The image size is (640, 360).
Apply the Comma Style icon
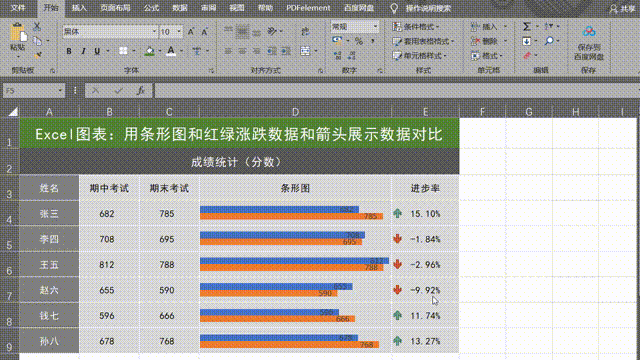[x=373, y=41]
